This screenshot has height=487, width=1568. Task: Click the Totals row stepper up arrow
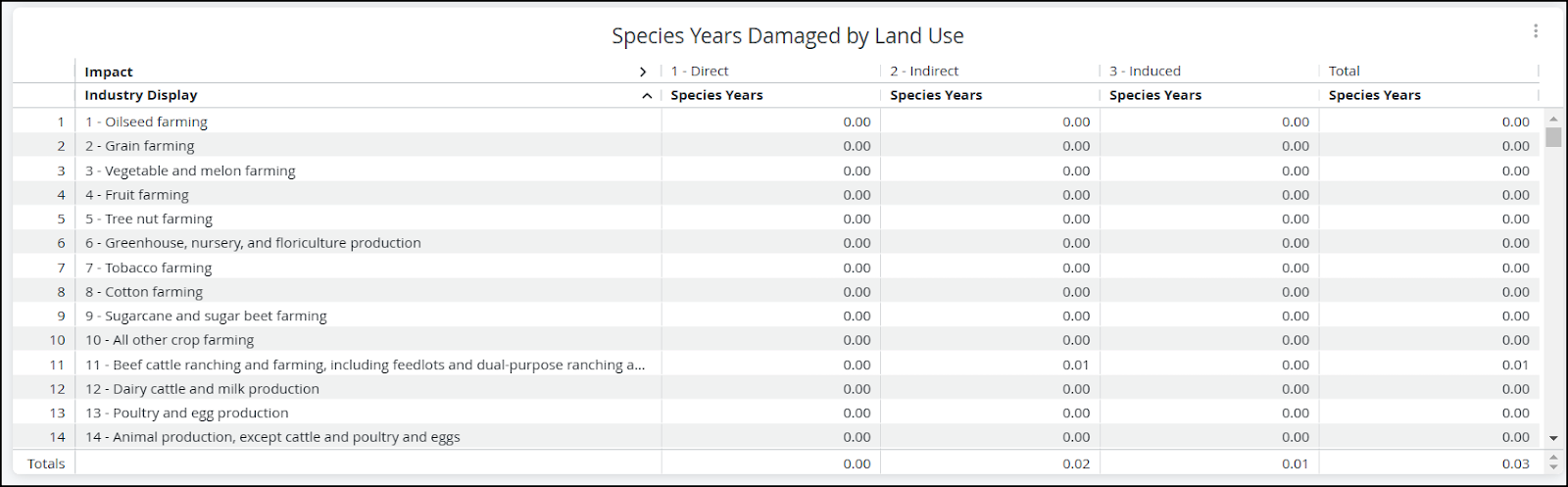coord(1553,459)
